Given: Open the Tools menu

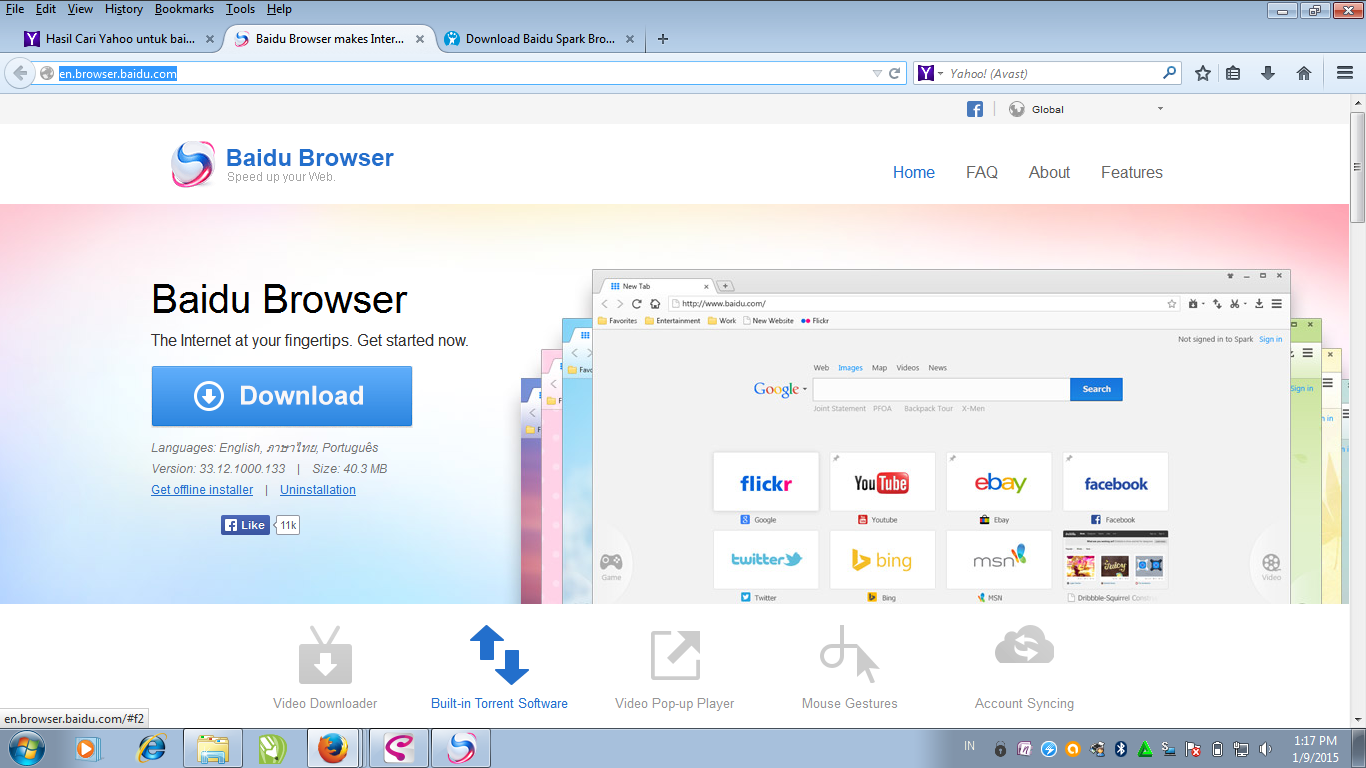Looking at the screenshot, I should (x=240, y=9).
